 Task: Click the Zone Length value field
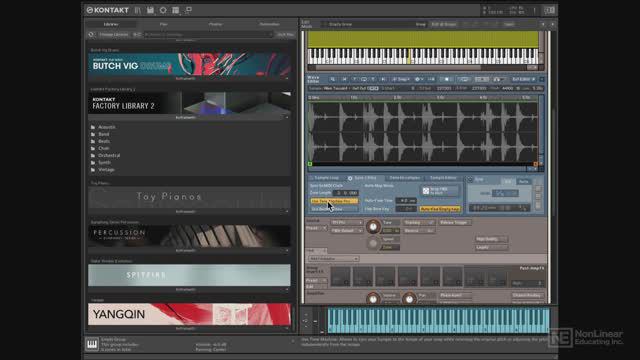pyautogui.click(x=345, y=193)
